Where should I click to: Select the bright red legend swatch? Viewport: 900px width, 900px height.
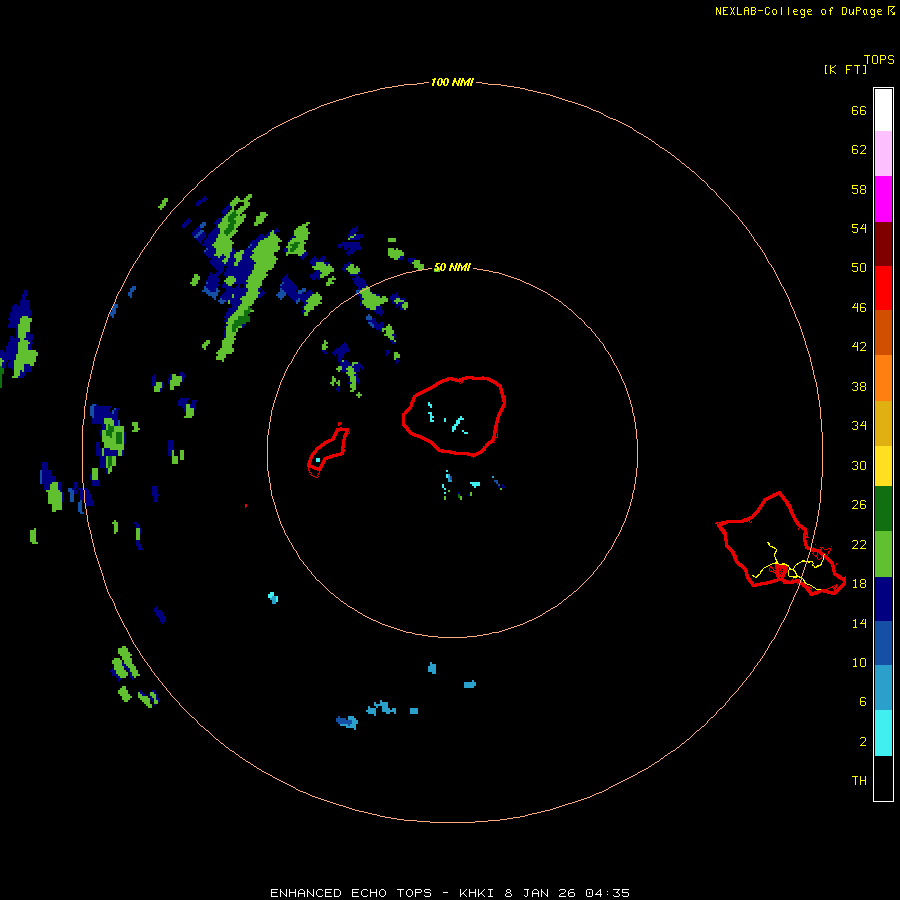(883, 288)
